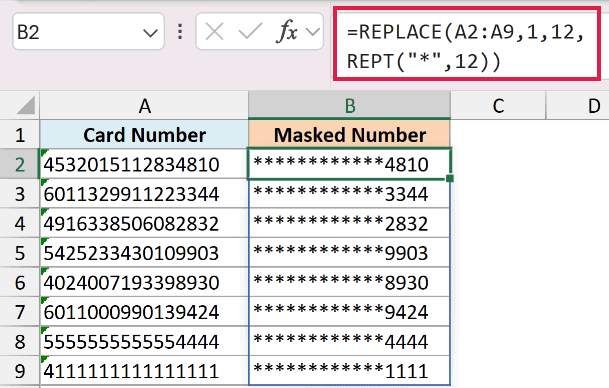Select row 4 header
This screenshot has width=609, height=388.
tap(20, 223)
